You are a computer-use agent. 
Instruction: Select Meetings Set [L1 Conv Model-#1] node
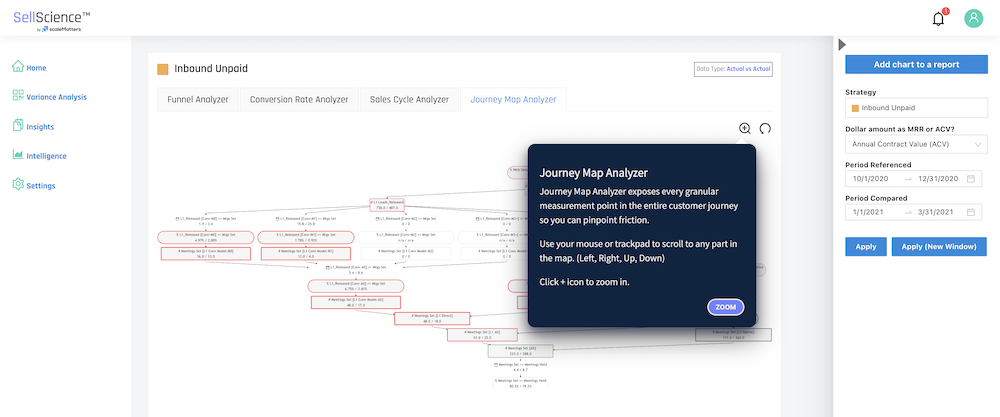coord(305,254)
